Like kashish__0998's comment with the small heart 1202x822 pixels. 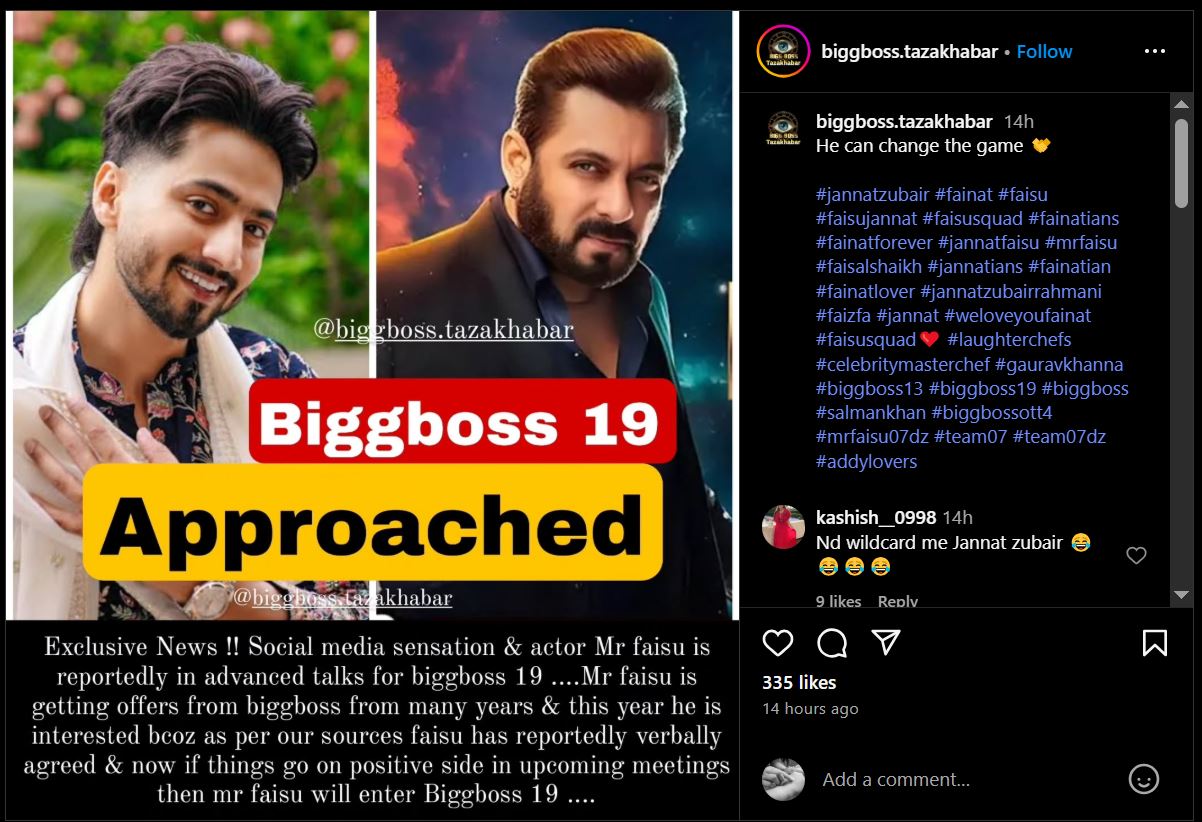click(x=1136, y=555)
